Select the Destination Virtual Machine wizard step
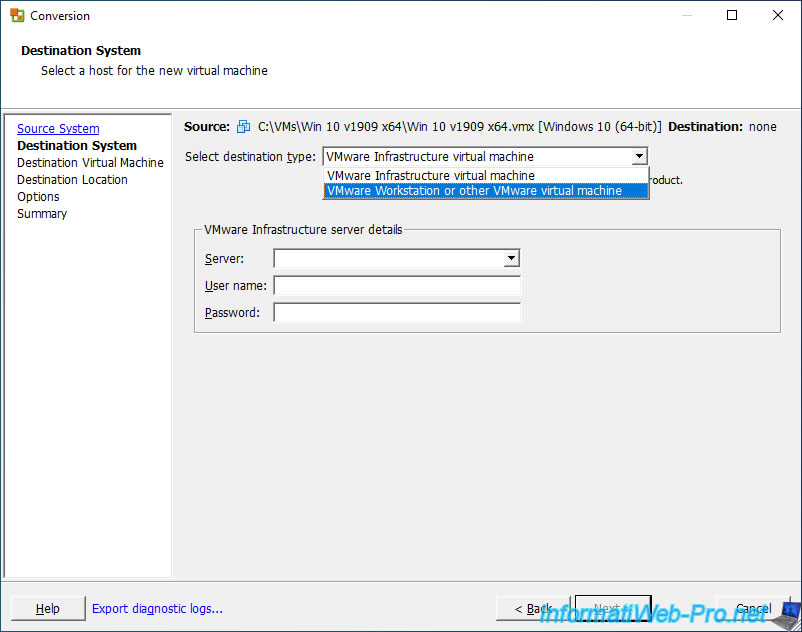 (x=91, y=163)
